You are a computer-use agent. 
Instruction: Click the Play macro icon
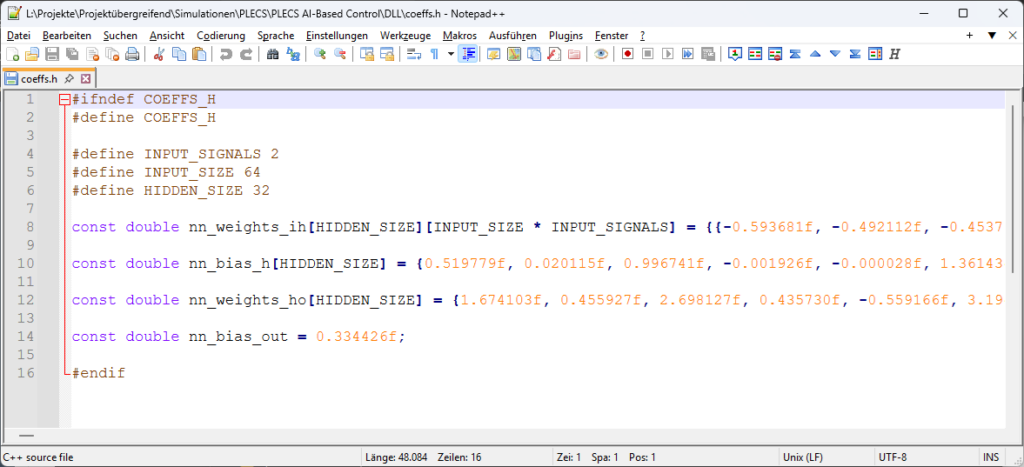tap(666, 54)
